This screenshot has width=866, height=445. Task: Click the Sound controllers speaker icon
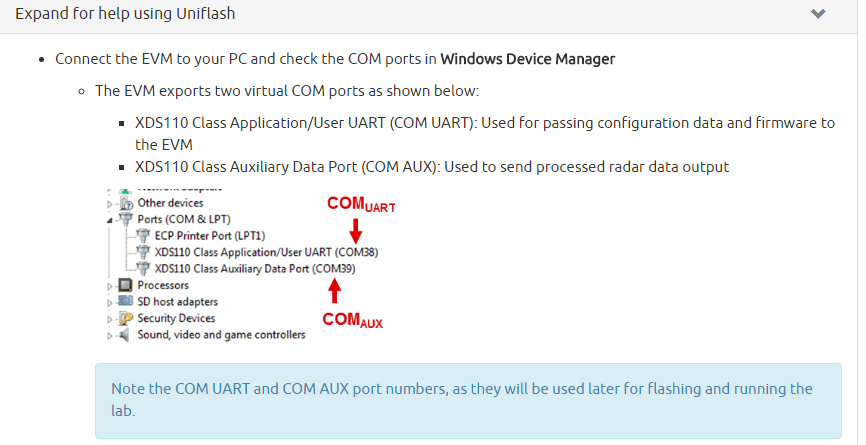[x=126, y=335]
